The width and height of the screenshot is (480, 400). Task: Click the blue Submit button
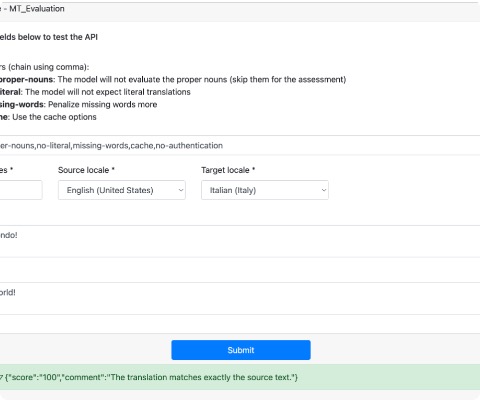pyautogui.click(x=241, y=350)
